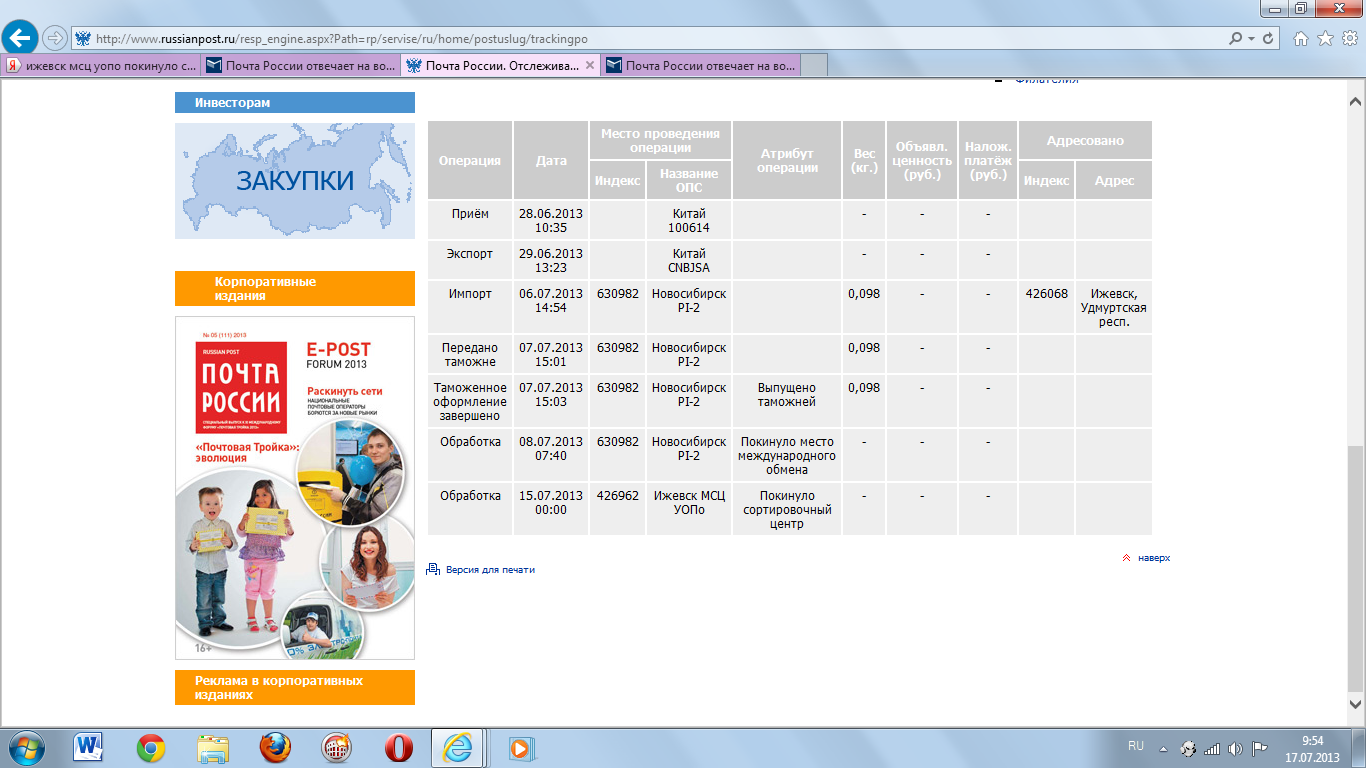
Task: Click the Выпущено таможней attribute cell
Action: [x=787, y=401]
